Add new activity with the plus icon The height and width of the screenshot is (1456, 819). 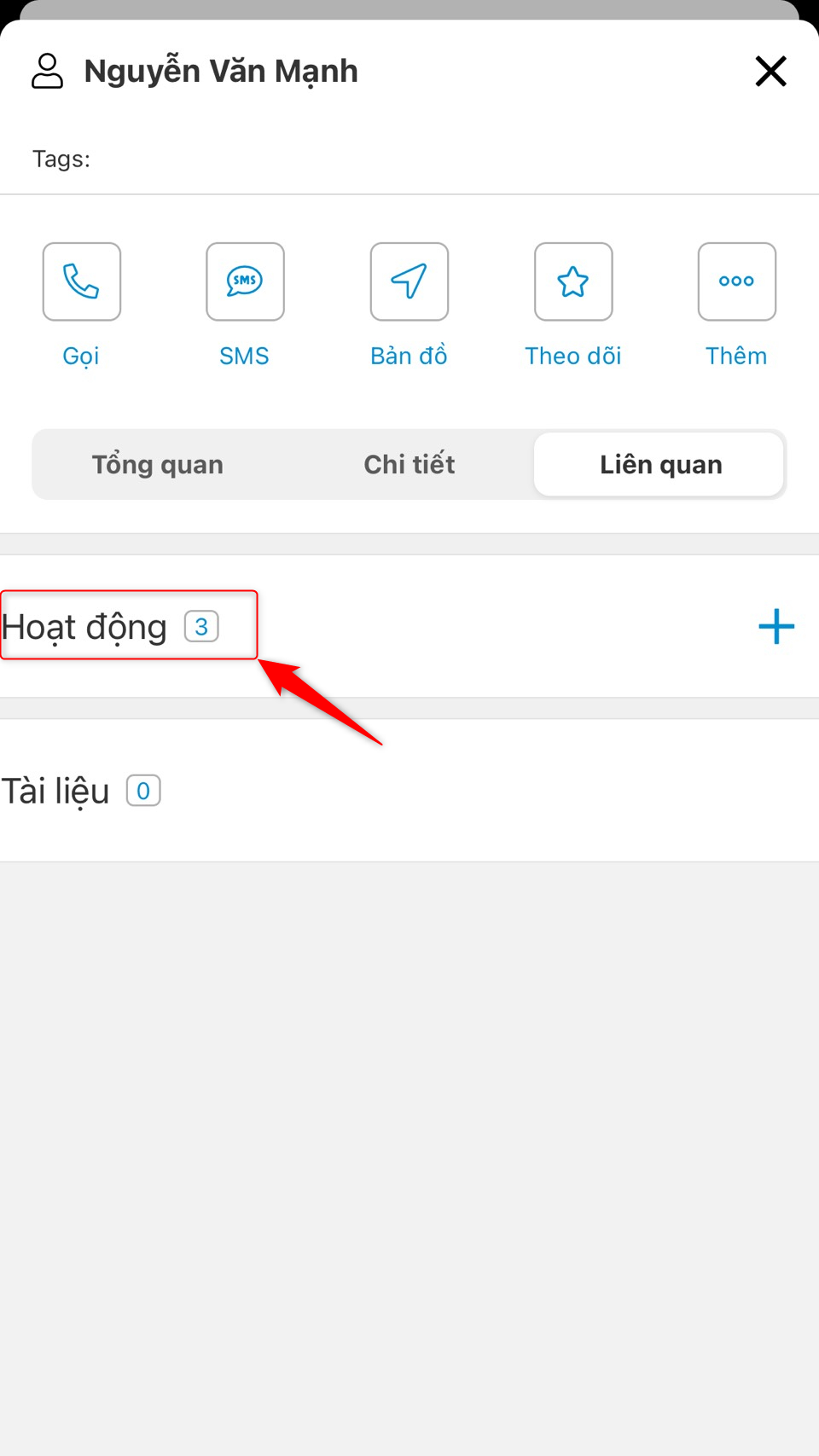tap(776, 626)
